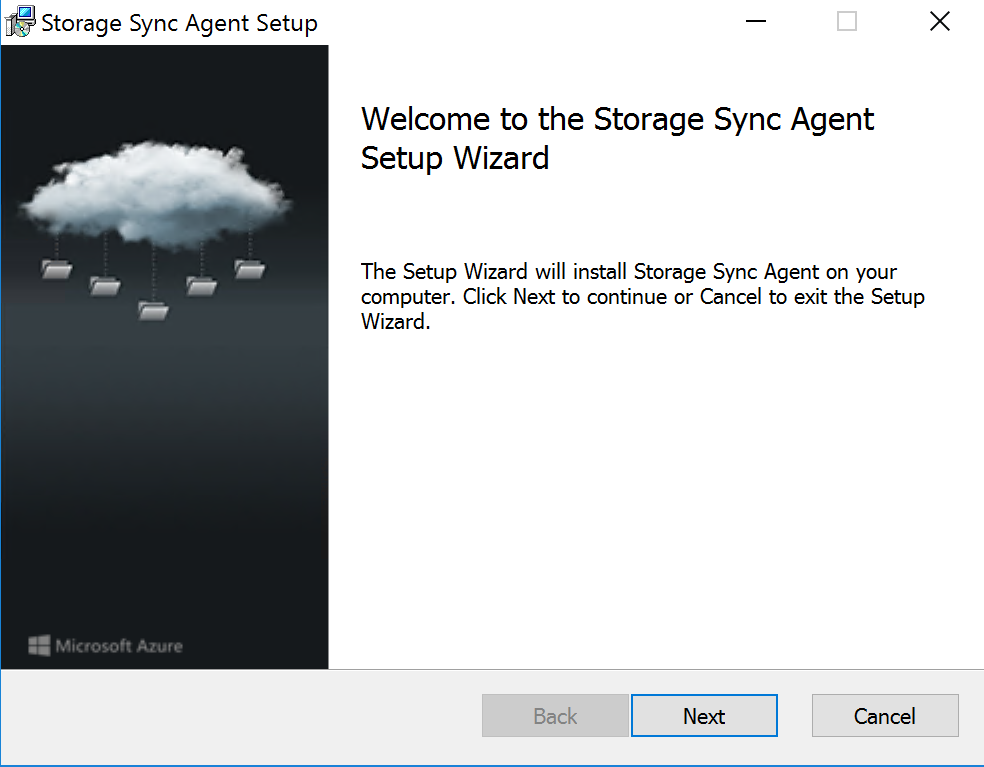Image resolution: width=984 pixels, height=767 pixels.
Task: Click the Windows logo beside Microsoft Azure
Action: click(x=39, y=645)
